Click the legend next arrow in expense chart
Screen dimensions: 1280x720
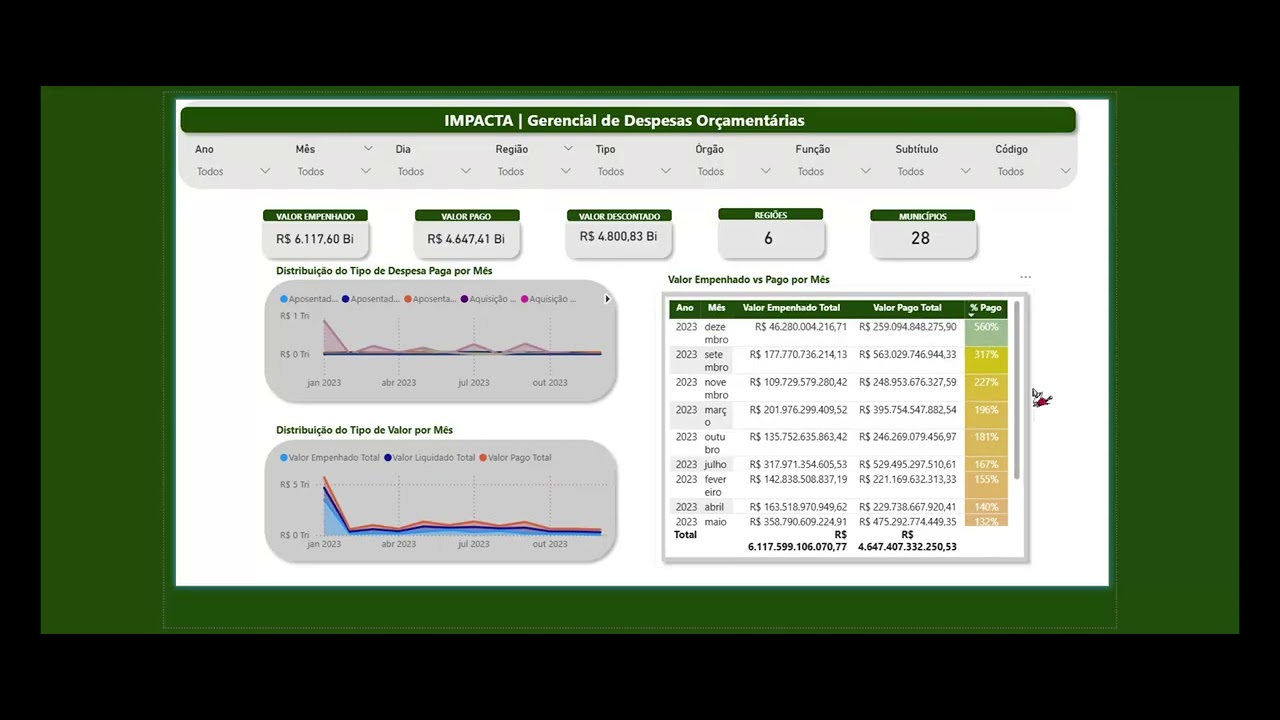pyautogui.click(x=607, y=299)
